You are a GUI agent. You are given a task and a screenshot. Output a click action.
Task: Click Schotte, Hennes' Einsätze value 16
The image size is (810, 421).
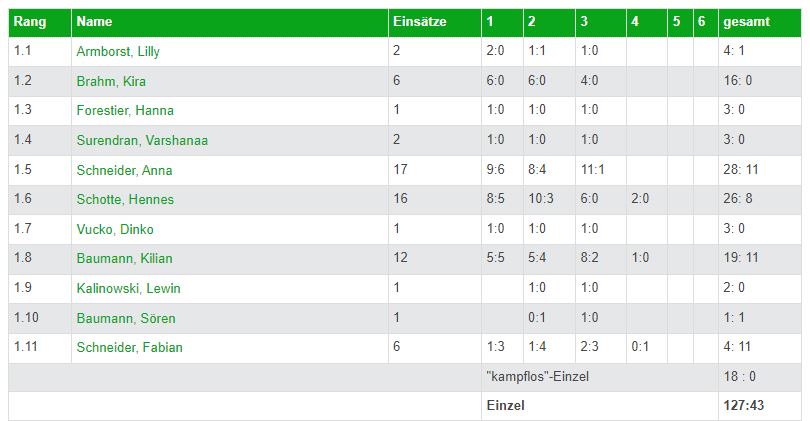(x=434, y=199)
